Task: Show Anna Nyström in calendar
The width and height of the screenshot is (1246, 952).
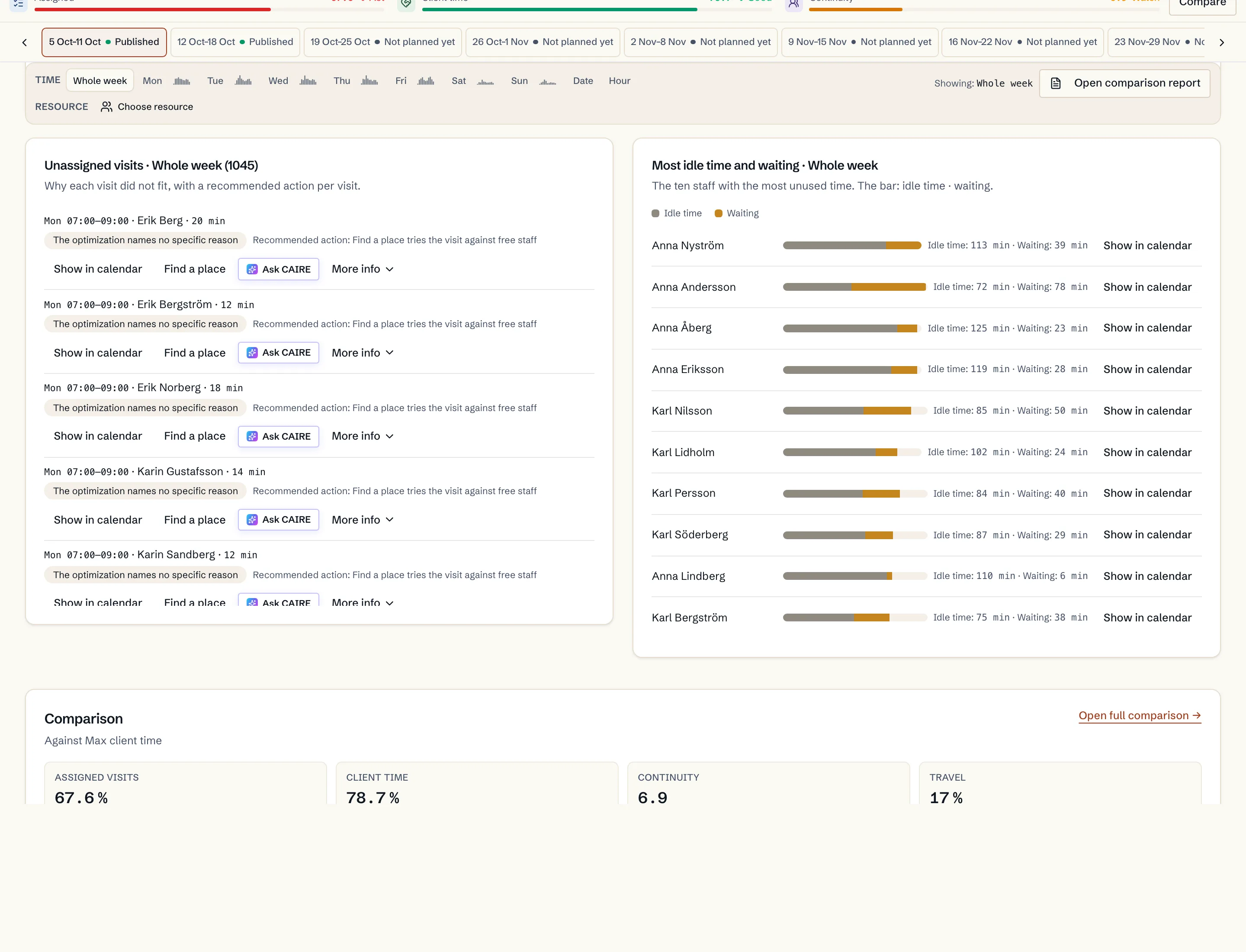Action: (1147, 245)
